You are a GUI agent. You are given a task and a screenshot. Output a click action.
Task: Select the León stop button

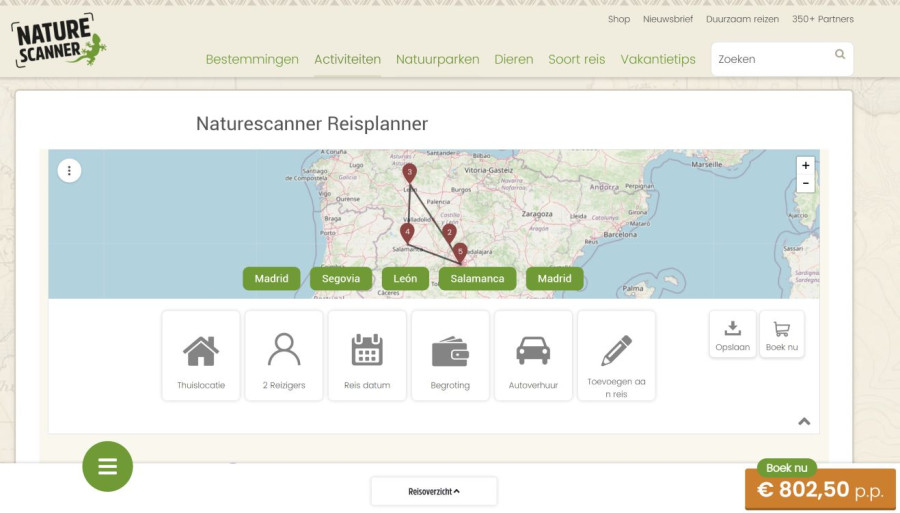[x=405, y=279]
